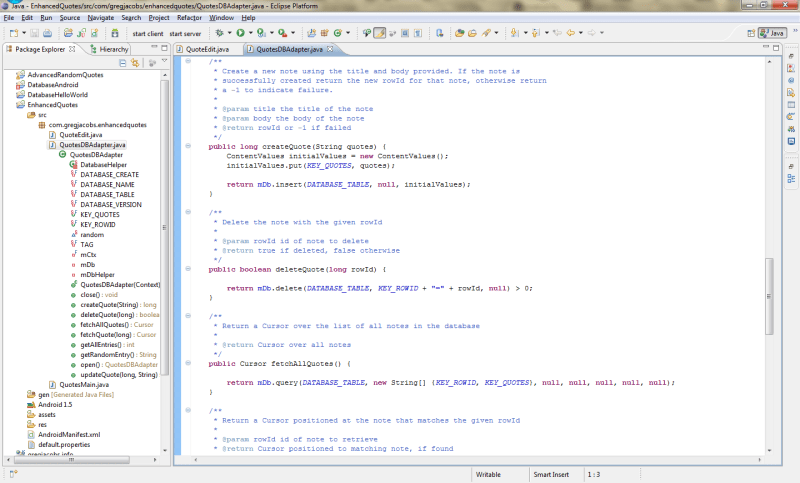Viewport: 800px width, 483px height.
Task: Open the Refactor menu
Action: coord(190,18)
